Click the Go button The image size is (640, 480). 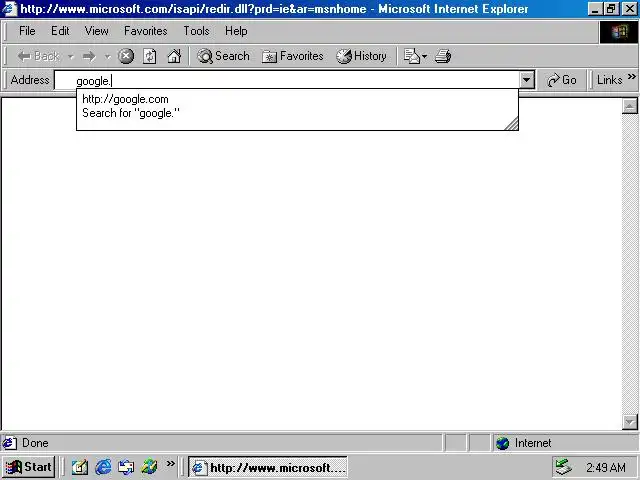pyautogui.click(x=562, y=80)
